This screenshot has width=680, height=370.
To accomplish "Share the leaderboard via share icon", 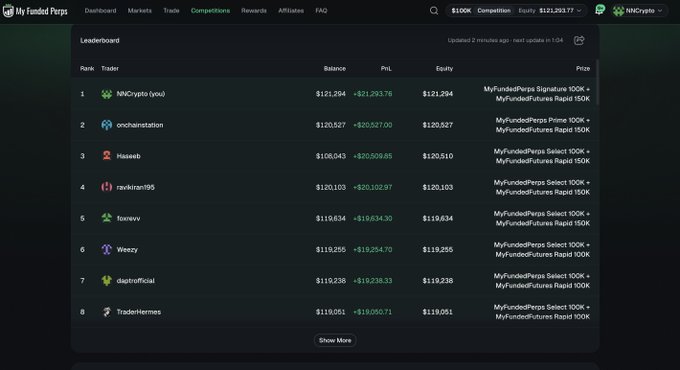I will coord(579,40).
